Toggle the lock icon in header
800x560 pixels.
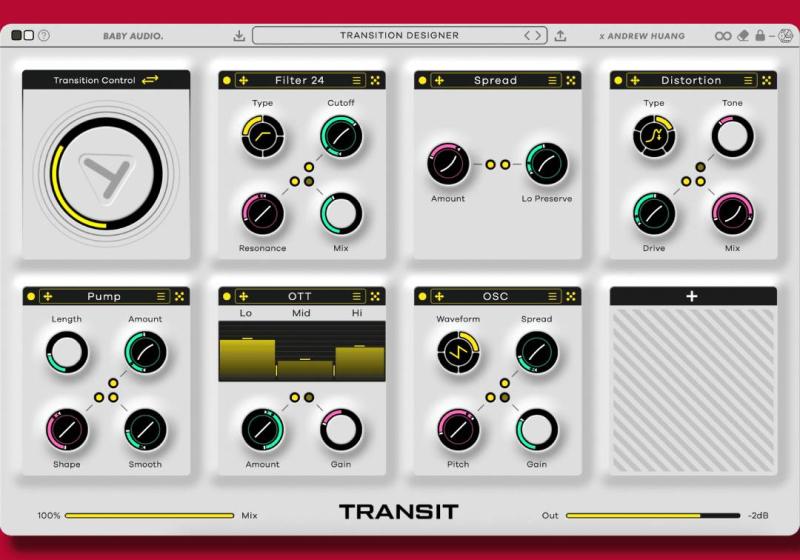point(760,35)
